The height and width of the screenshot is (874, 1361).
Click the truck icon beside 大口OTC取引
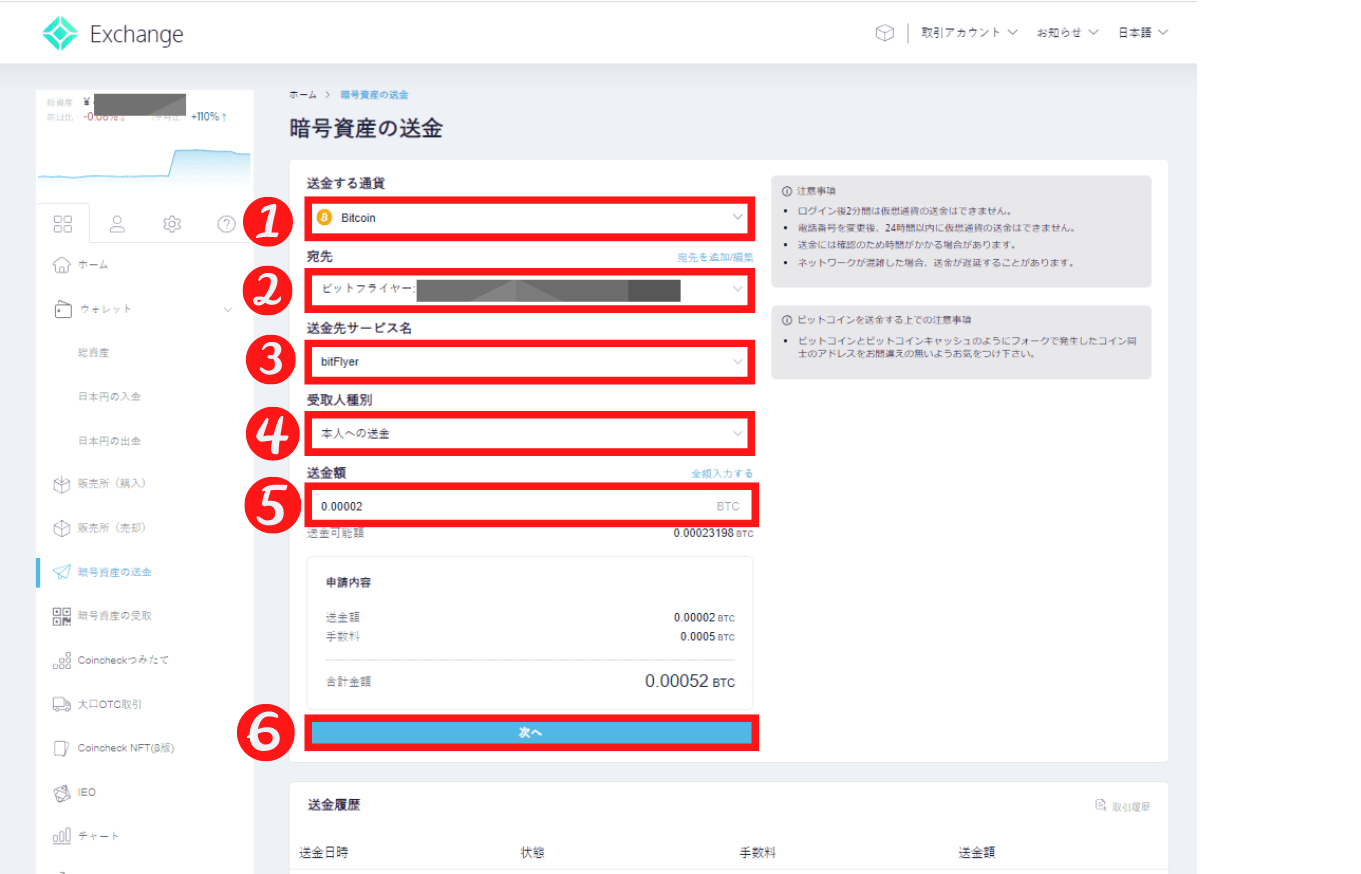[x=62, y=704]
